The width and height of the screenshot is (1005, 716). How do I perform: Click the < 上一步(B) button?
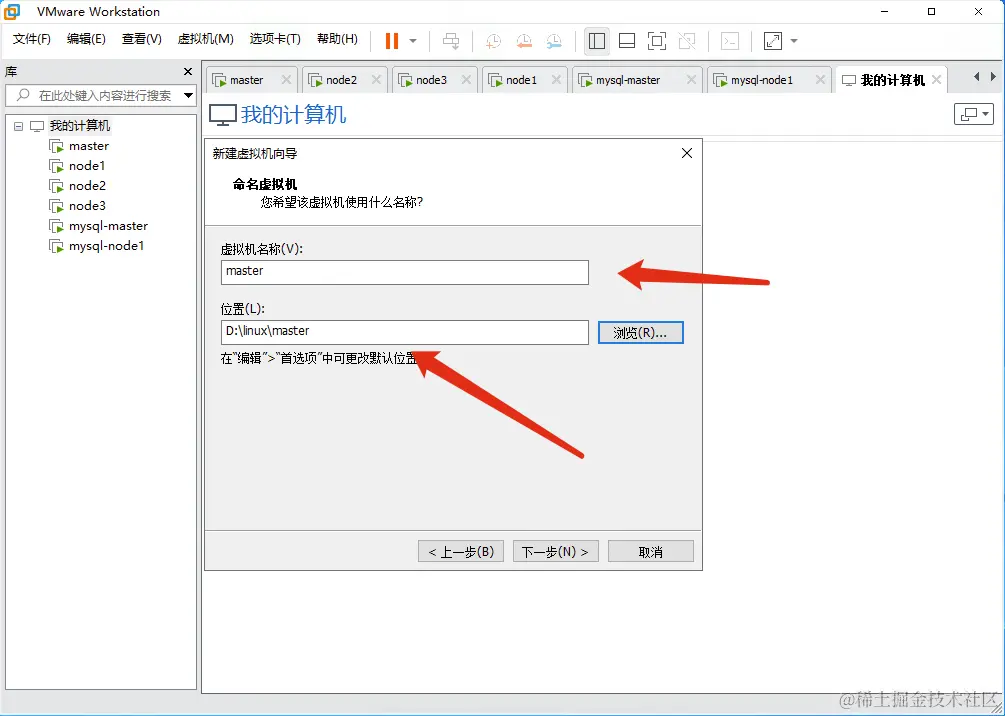pyautogui.click(x=461, y=551)
